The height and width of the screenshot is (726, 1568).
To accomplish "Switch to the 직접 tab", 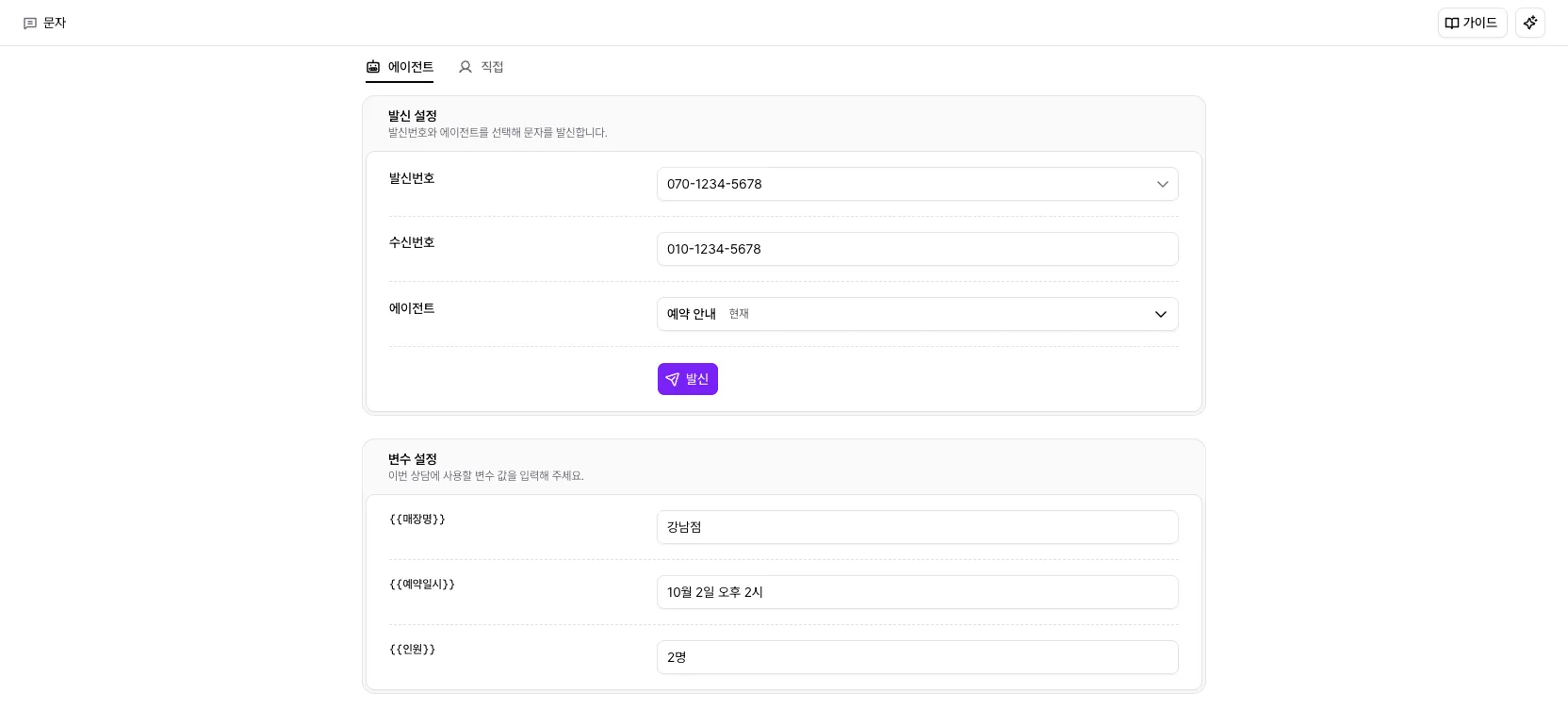I will point(481,67).
